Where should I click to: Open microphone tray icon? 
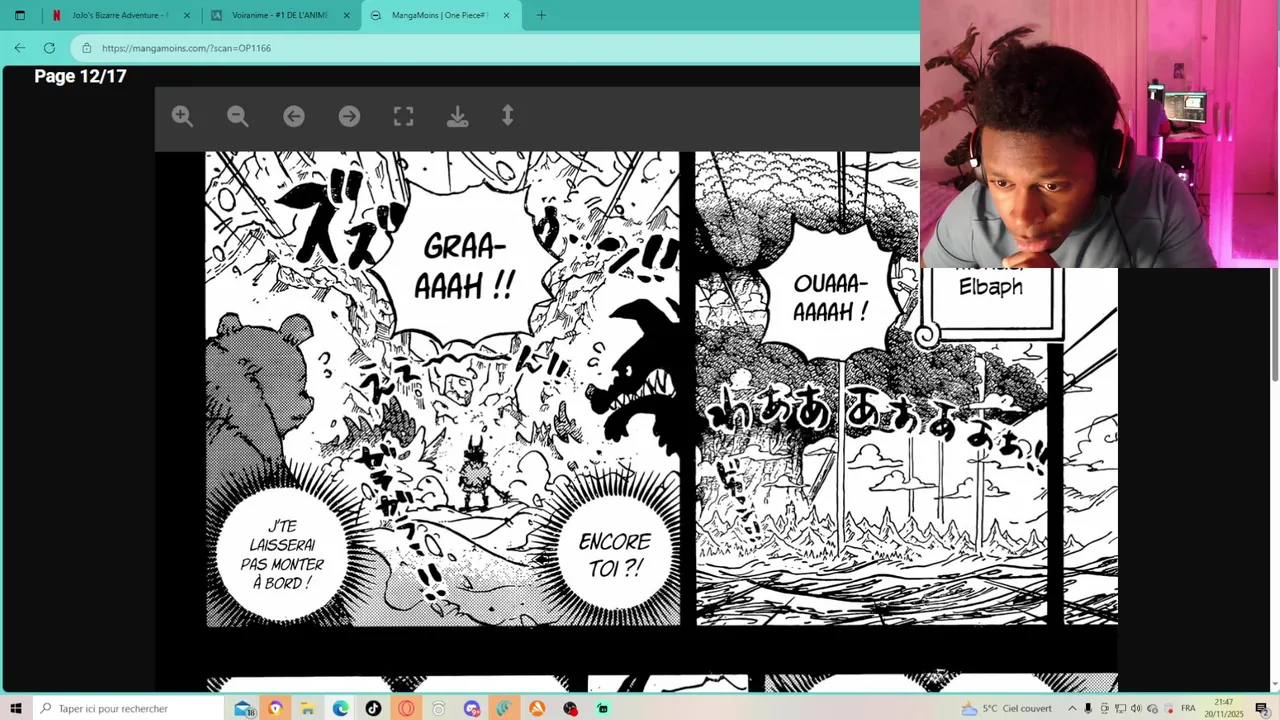click(1088, 708)
